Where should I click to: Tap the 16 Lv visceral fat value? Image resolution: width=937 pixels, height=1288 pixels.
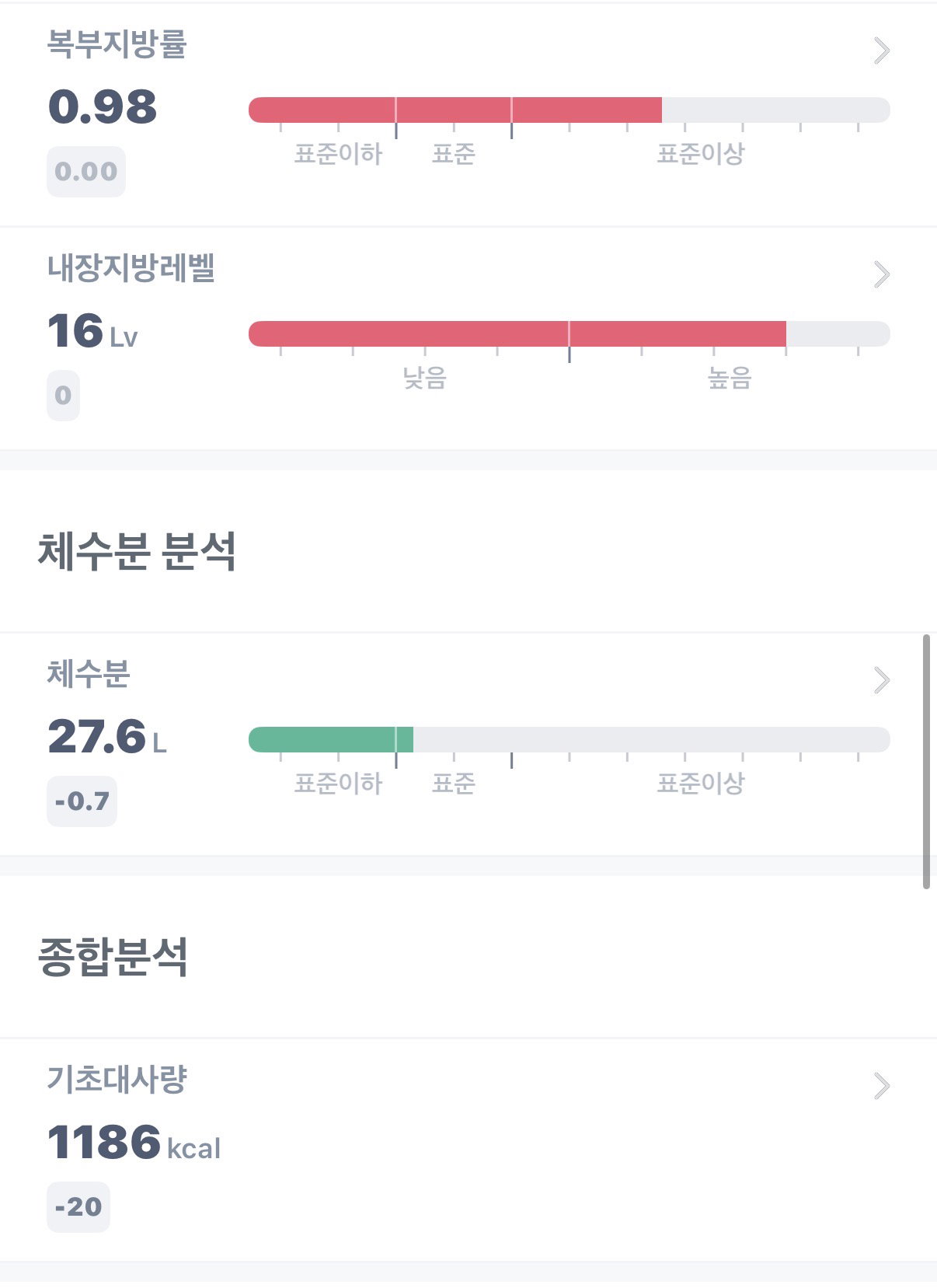[x=92, y=332]
